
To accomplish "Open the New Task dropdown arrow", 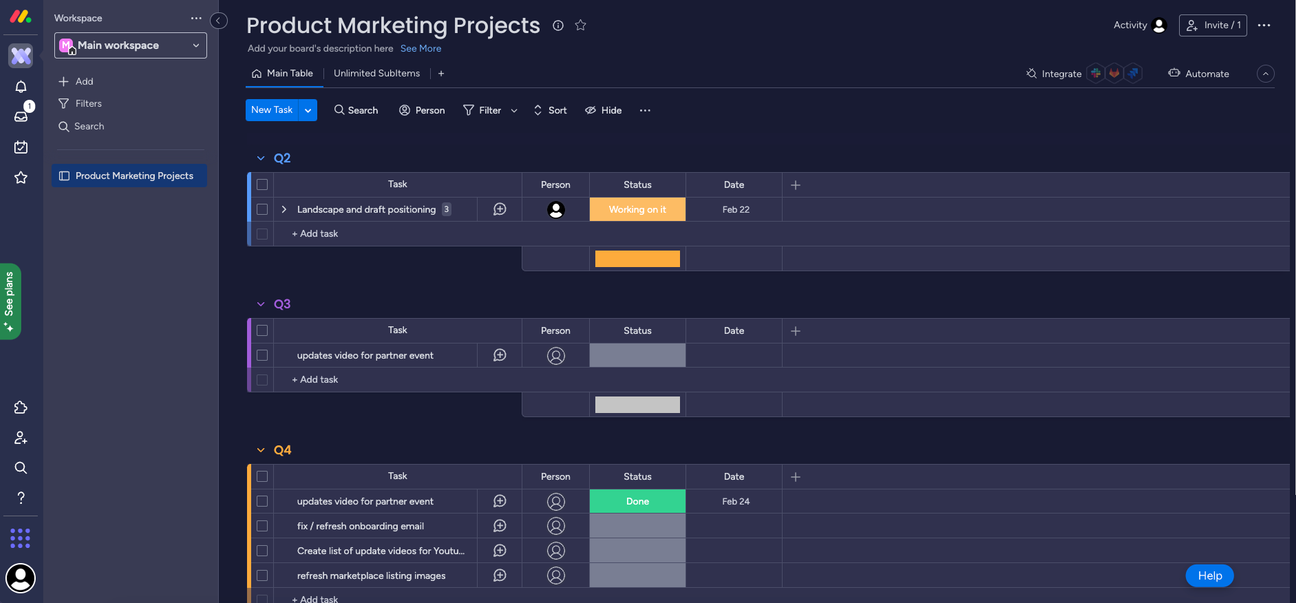I will pyautogui.click(x=308, y=109).
